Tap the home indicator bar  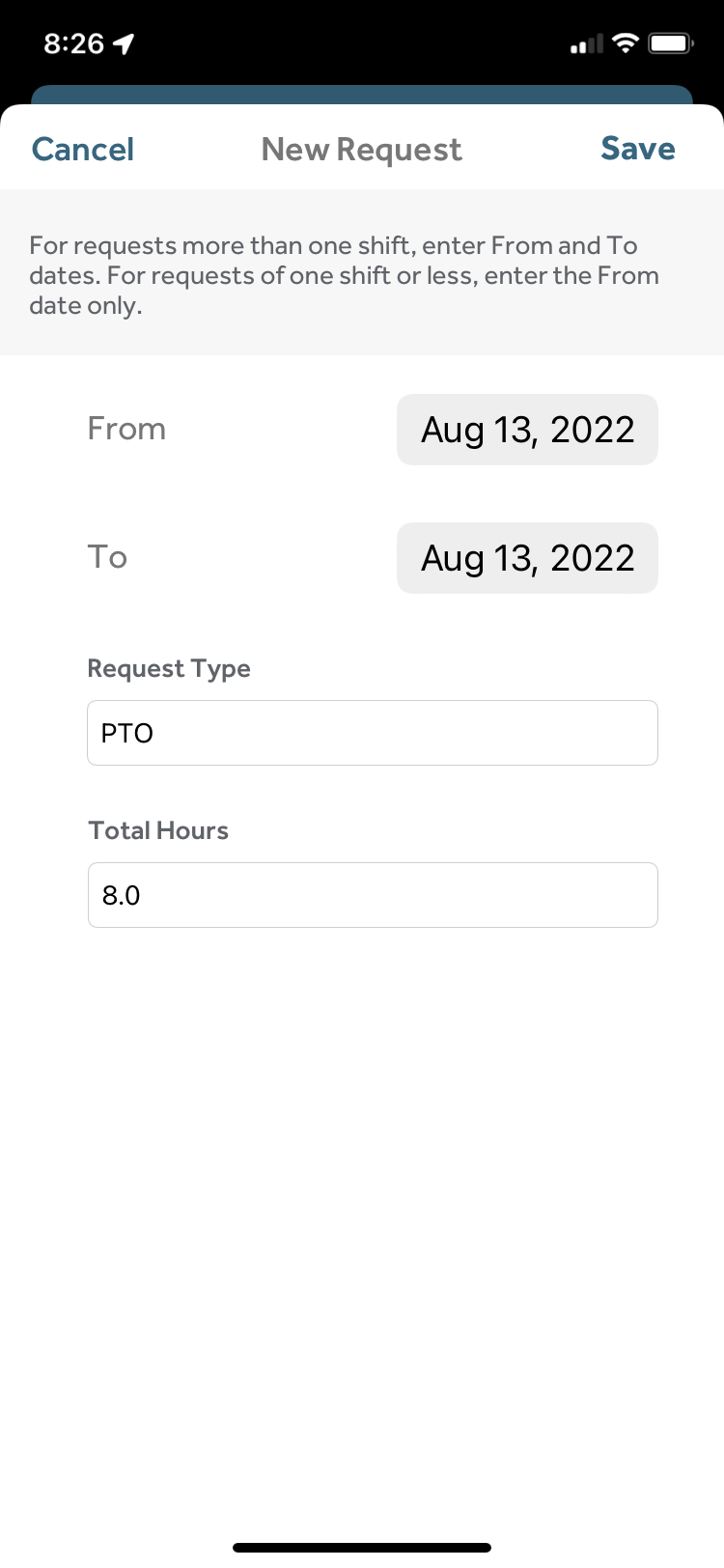(x=362, y=1548)
